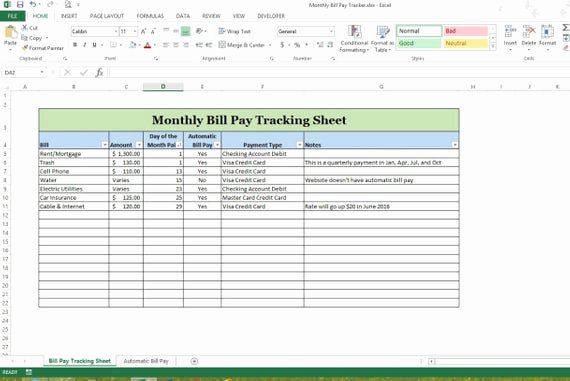This screenshot has height=381, width=570.
Task: Click the red Font Color A
Action: pos(147,45)
